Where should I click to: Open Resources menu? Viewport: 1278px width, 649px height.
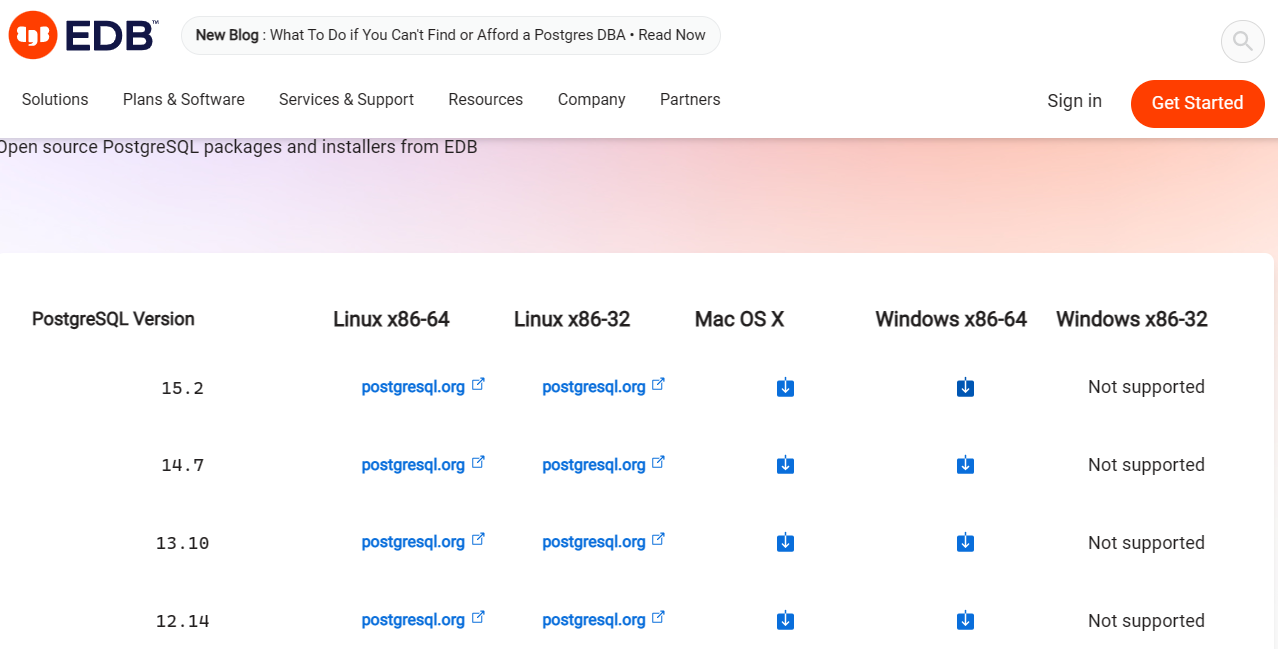(486, 100)
